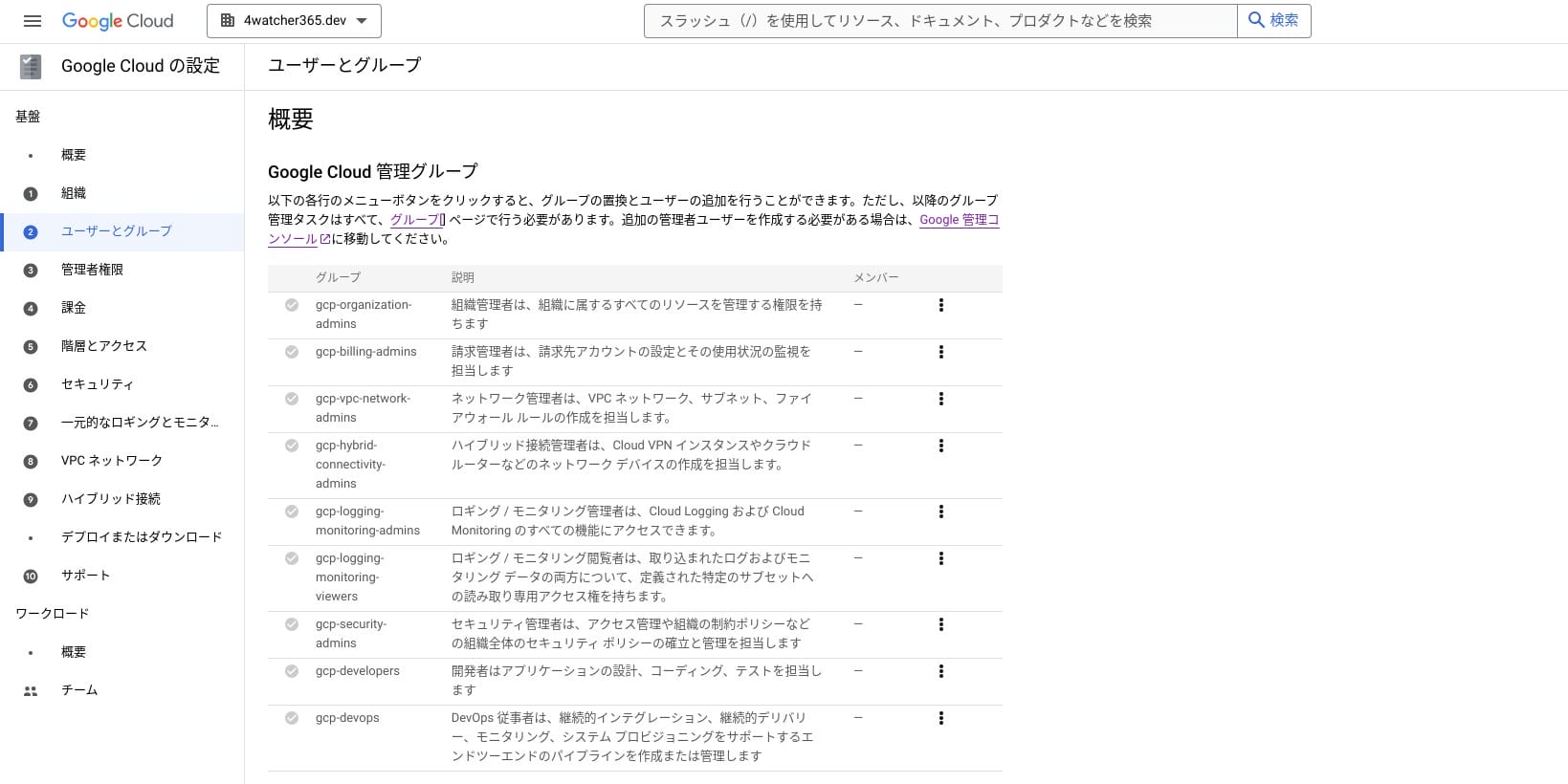This screenshot has width=1568, height=784.
Task: Click the チーム people icon in sidebar
Action: 31,690
